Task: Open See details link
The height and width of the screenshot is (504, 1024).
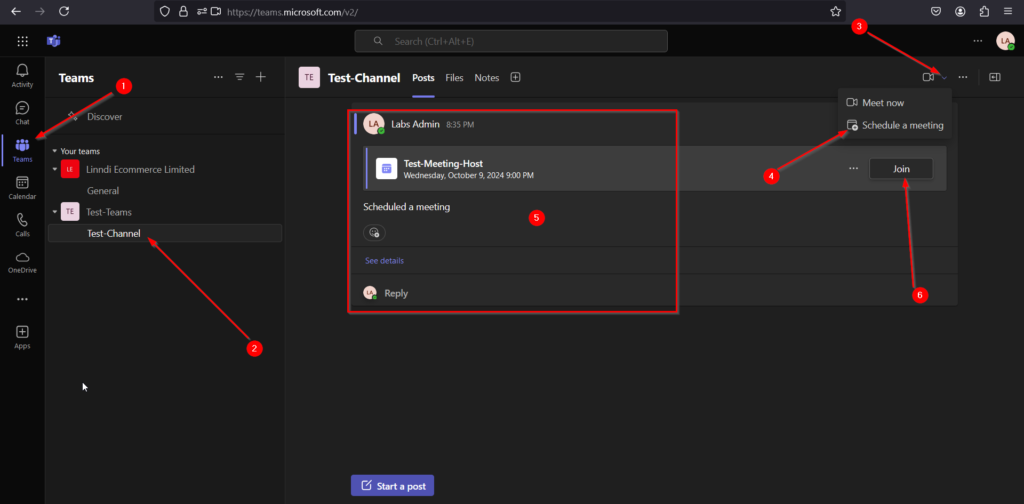Action: (x=384, y=260)
